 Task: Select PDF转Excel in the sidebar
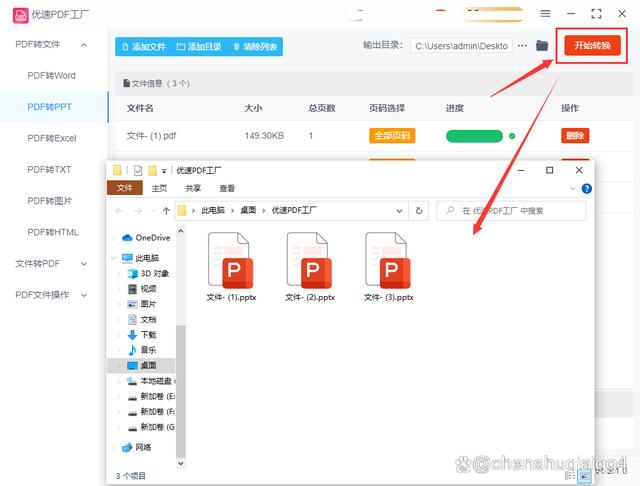tap(52, 138)
